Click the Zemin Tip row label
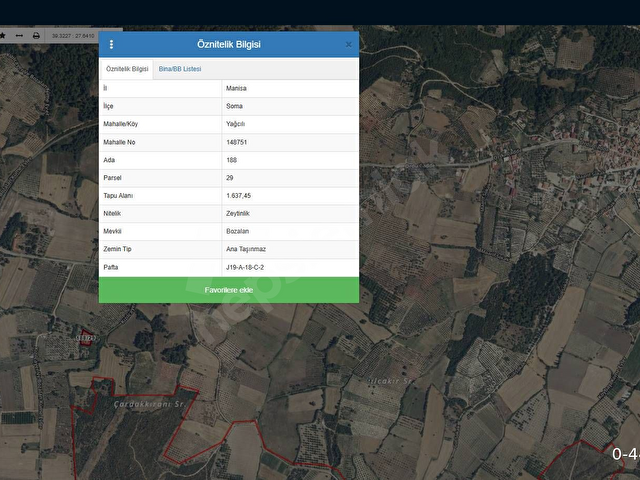Screen dimensions: 640x480 tap(117, 249)
